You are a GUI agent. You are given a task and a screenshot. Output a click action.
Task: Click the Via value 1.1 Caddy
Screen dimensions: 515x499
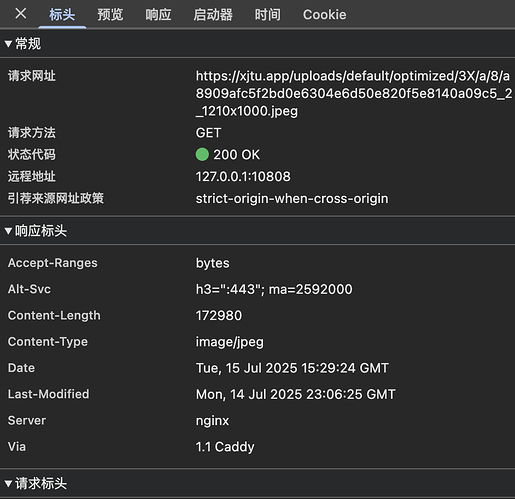pos(225,447)
